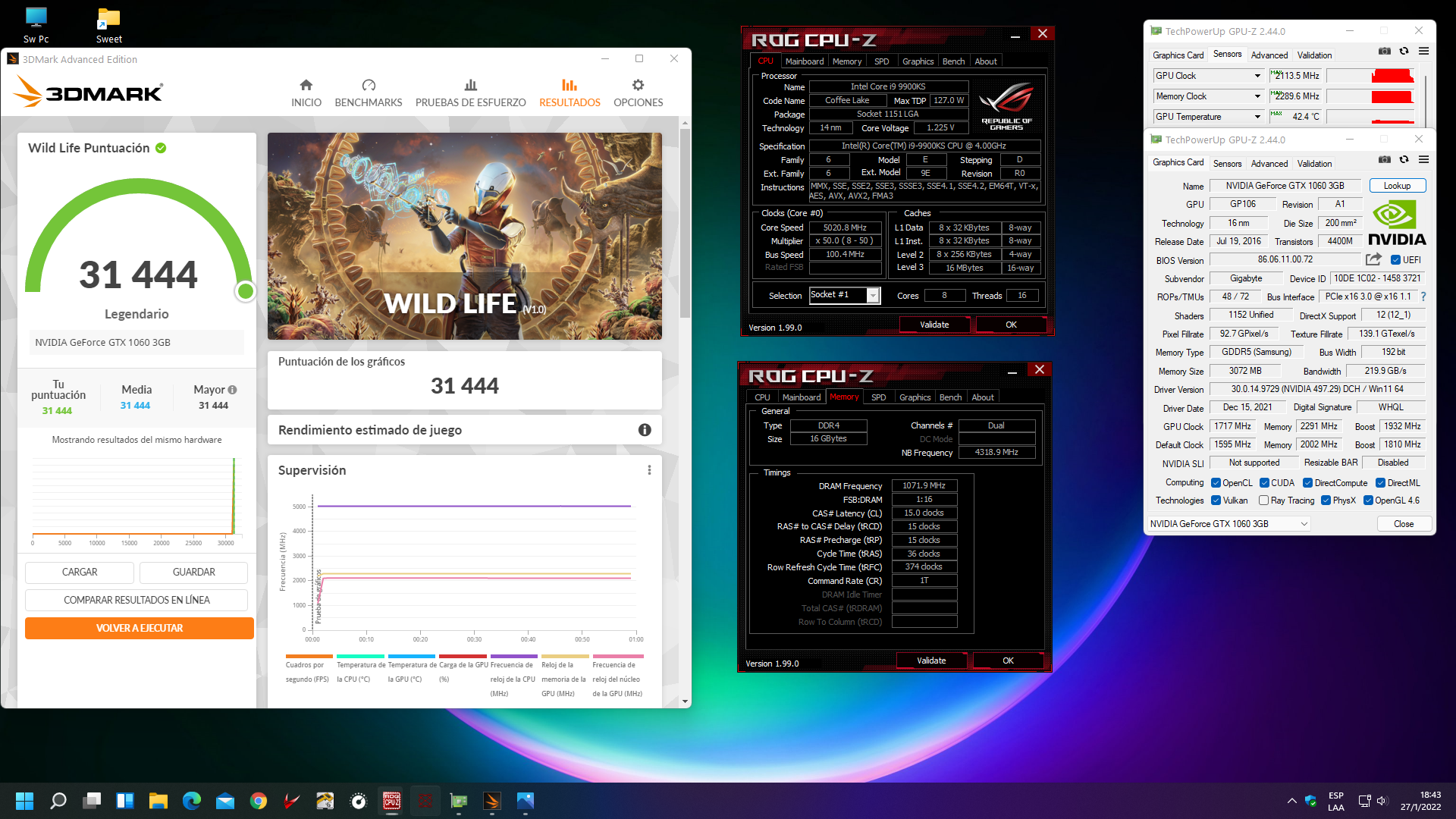1456x819 pixels.
Task: Click the BIOS export share icon in GPU-Z
Action: point(1373,259)
